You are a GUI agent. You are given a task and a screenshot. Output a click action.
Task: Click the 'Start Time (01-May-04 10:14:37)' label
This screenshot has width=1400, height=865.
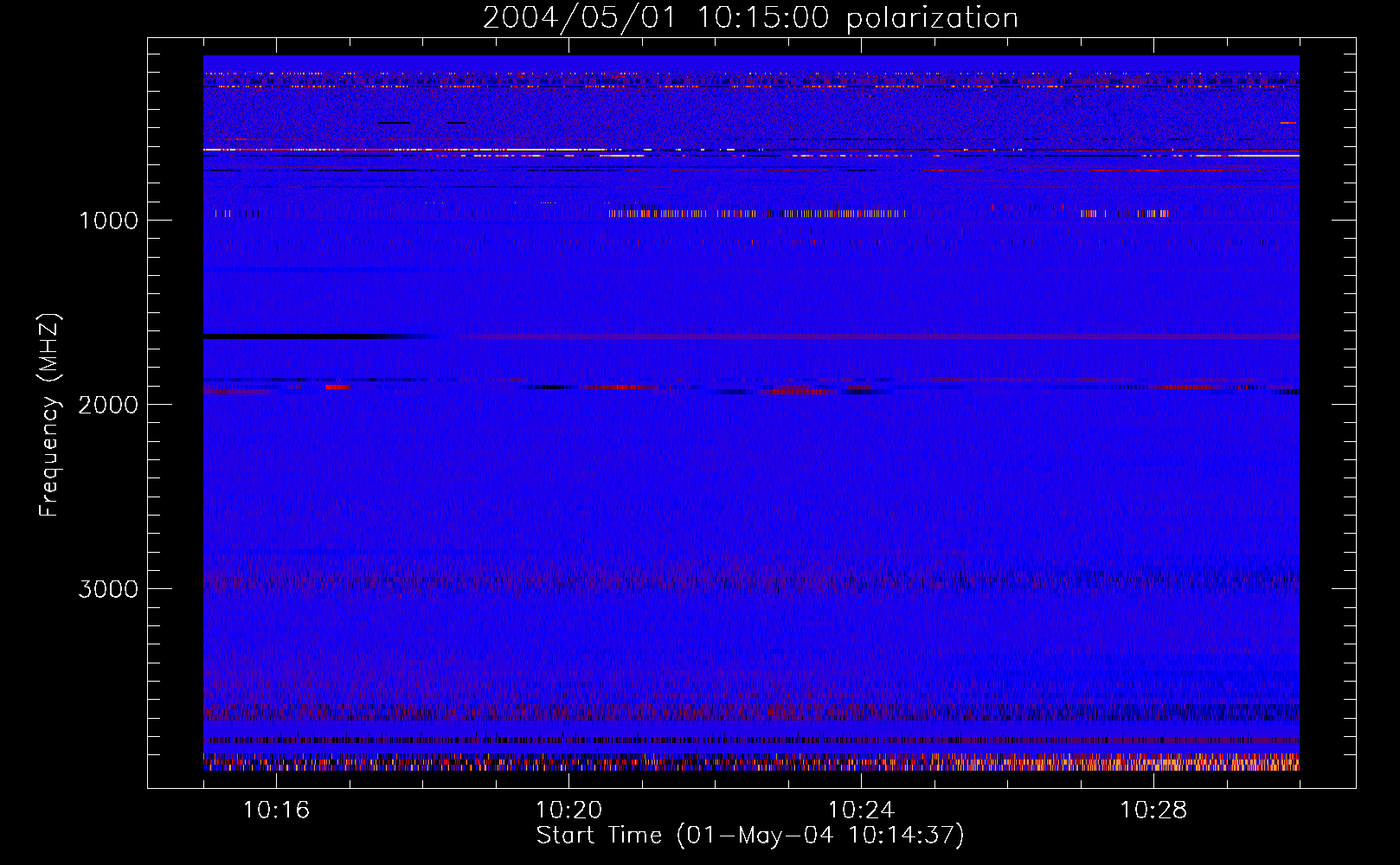tap(750, 836)
